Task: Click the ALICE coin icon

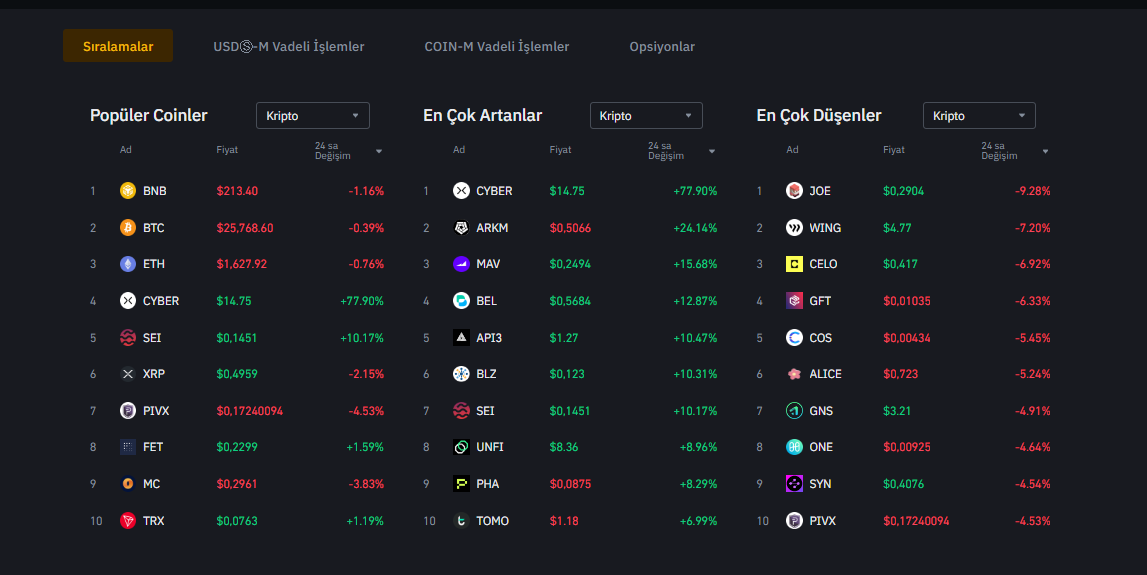Action: (794, 374)
